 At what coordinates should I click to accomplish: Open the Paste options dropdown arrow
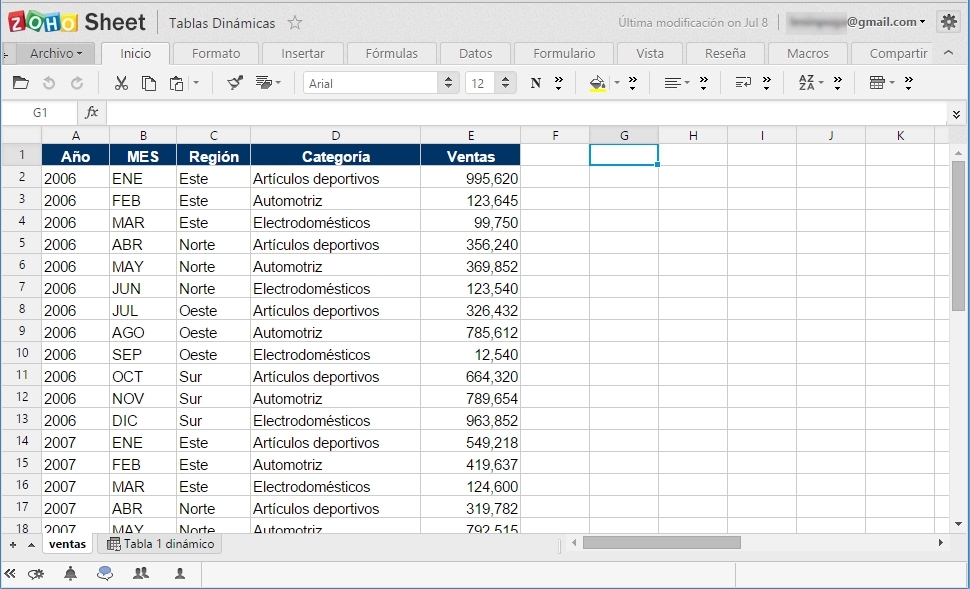pyautogui.click(x=196, y=83)
